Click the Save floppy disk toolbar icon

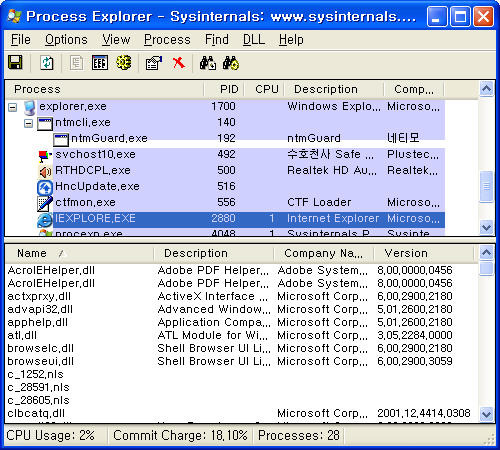click(15, 63)
